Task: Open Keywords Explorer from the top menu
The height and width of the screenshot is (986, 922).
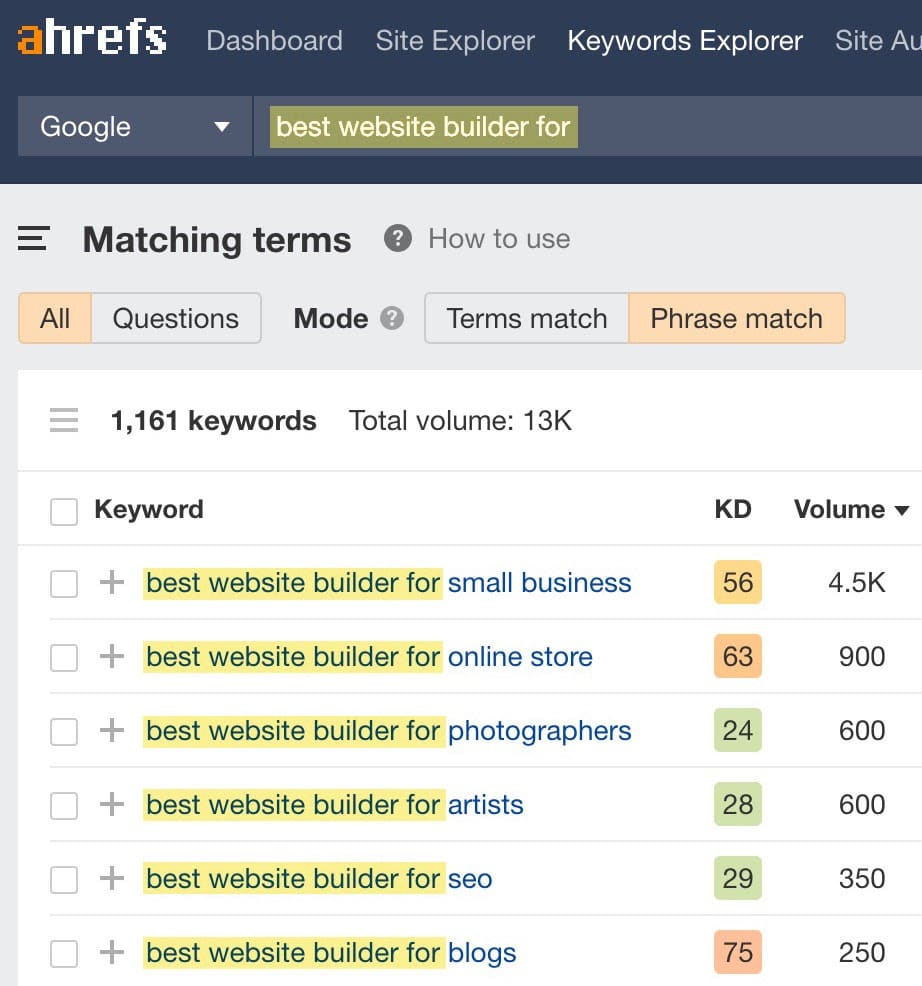Action: (684, 40)
